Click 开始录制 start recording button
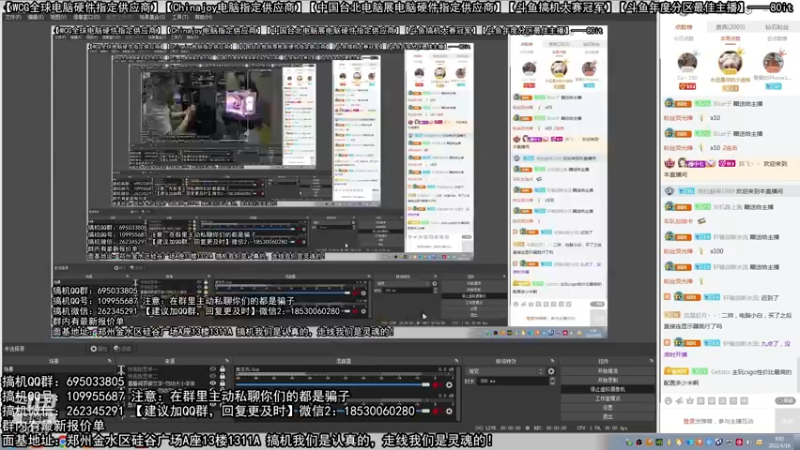 click(x=607, y=380)
